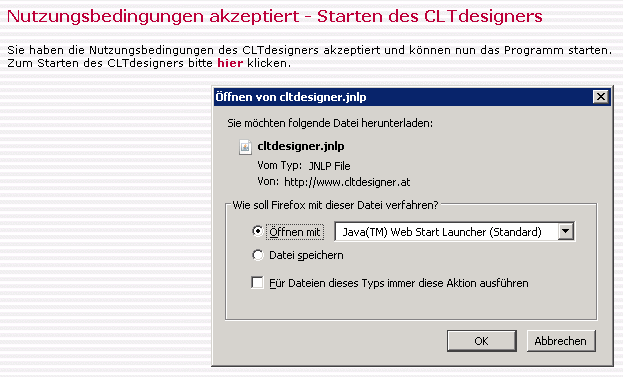Cancel the dialog via Abbrechen
The width and height of the screenshot is (623, 377).
tap(561, 341)
